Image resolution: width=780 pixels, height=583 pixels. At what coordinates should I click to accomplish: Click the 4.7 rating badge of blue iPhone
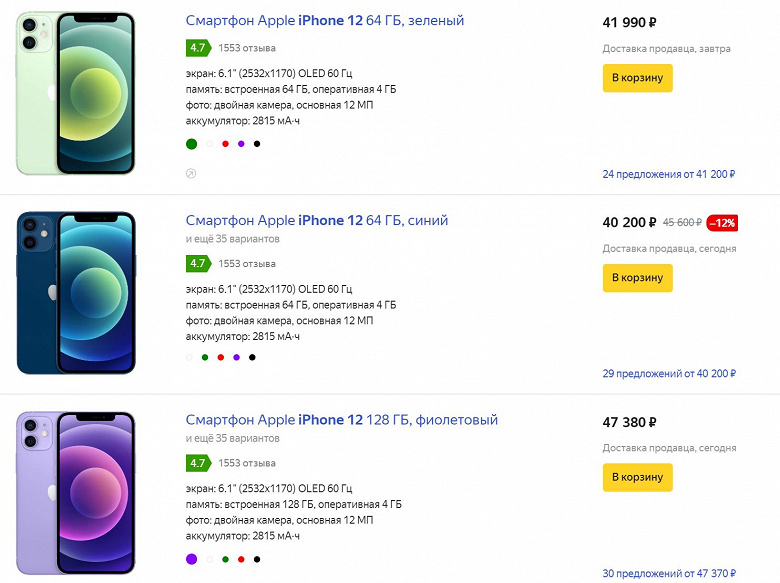click(x=197, y=264)
